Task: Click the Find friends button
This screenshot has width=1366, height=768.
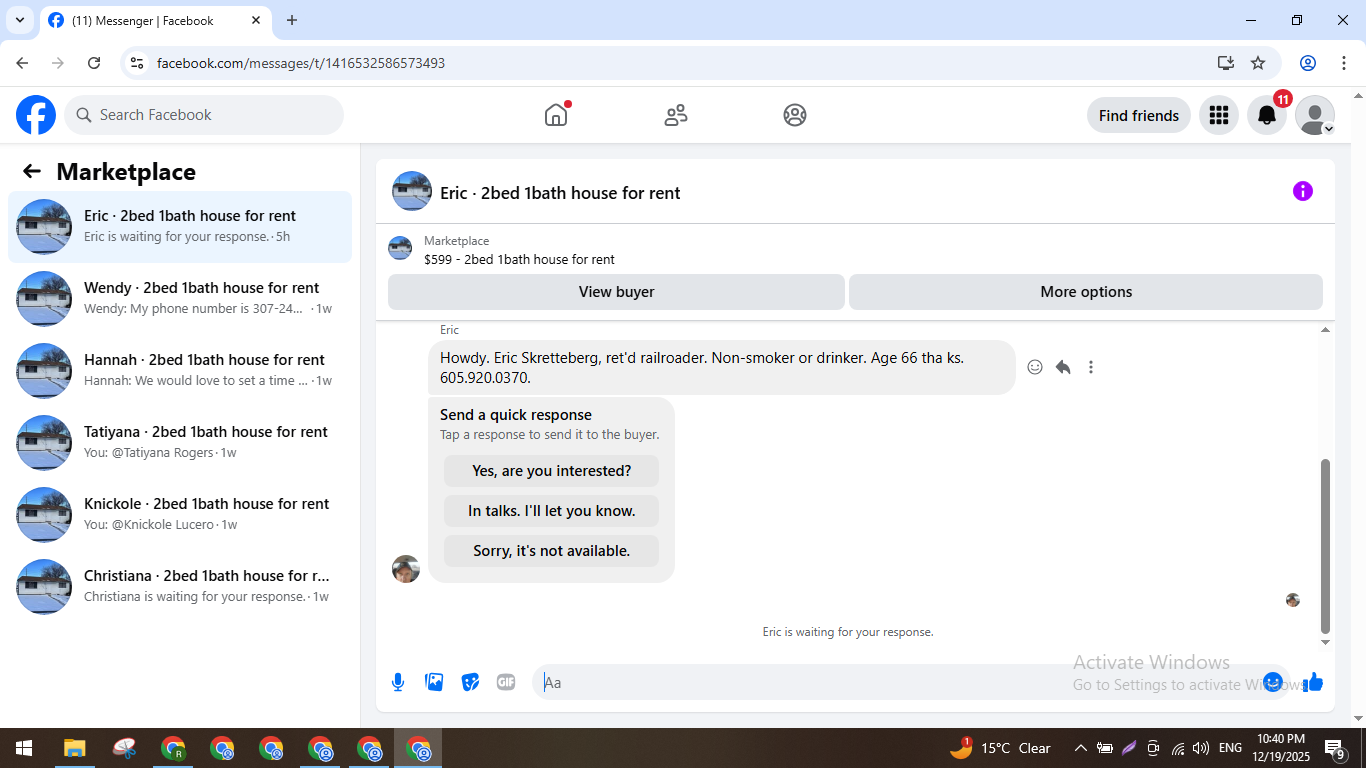Action: click(x=1139, y=115)
